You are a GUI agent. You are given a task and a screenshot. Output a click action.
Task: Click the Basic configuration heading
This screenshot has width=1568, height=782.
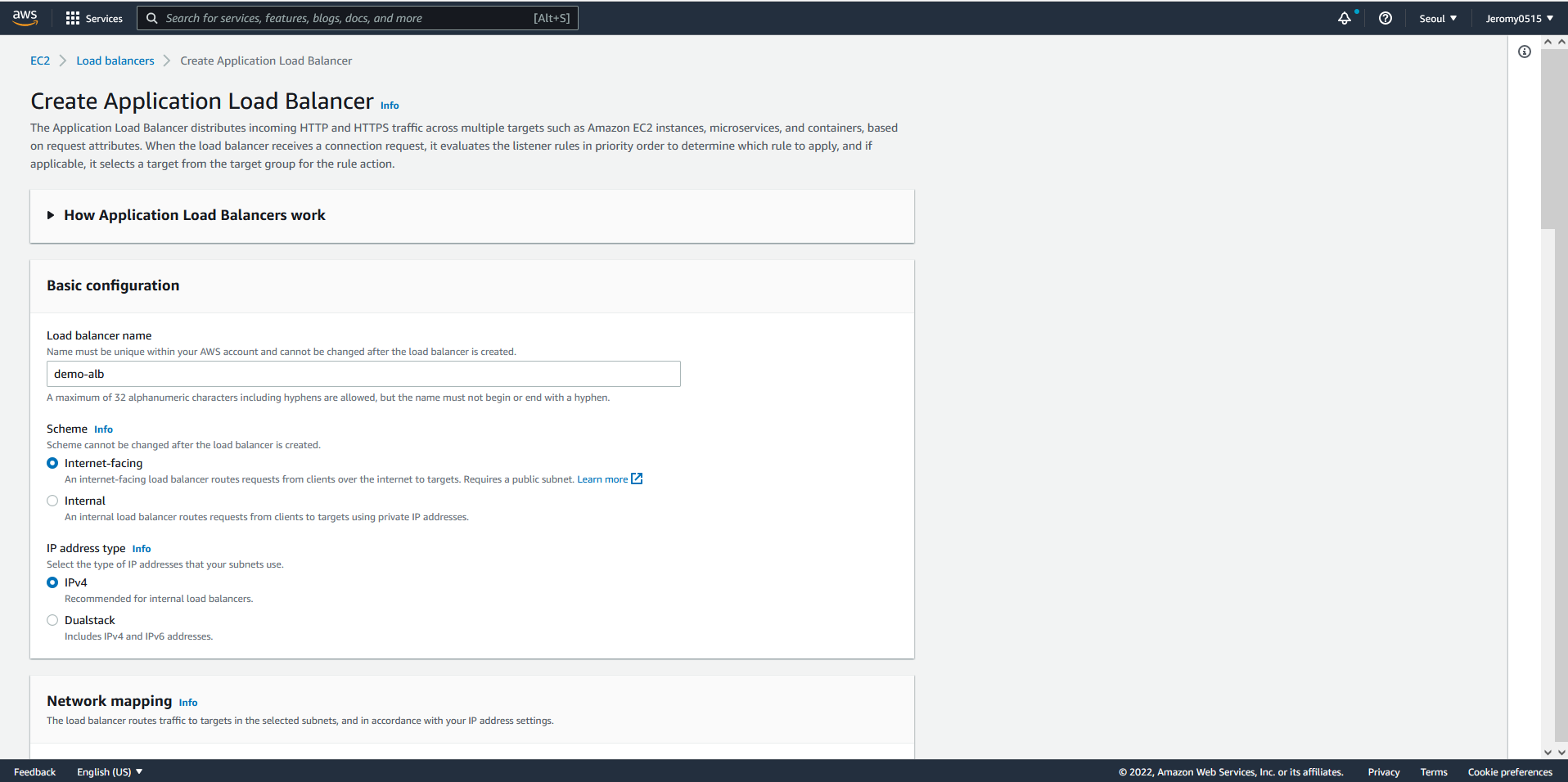tap(113, 285)
